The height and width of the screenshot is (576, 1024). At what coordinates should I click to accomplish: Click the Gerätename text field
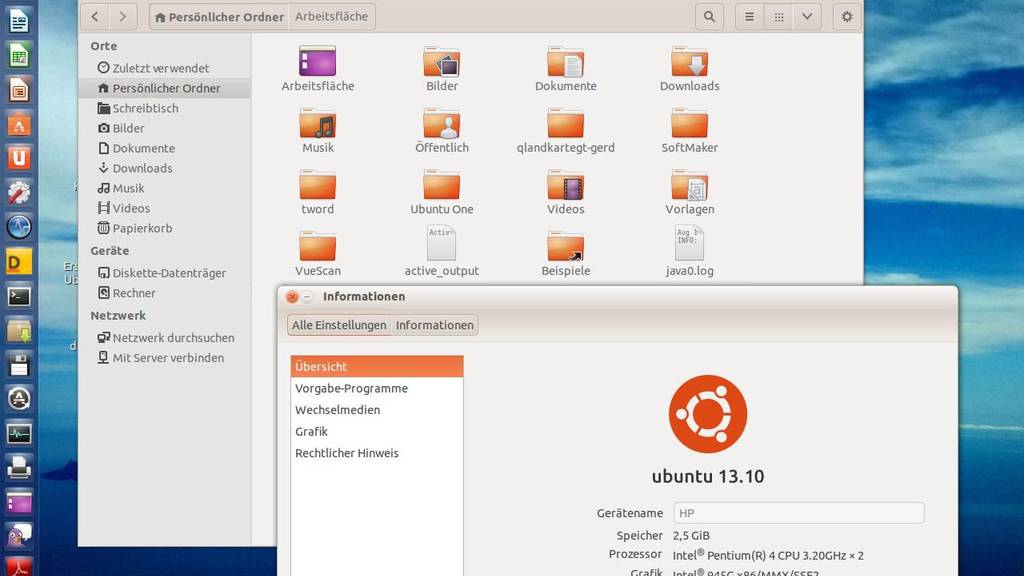click(x=798, y=513)
